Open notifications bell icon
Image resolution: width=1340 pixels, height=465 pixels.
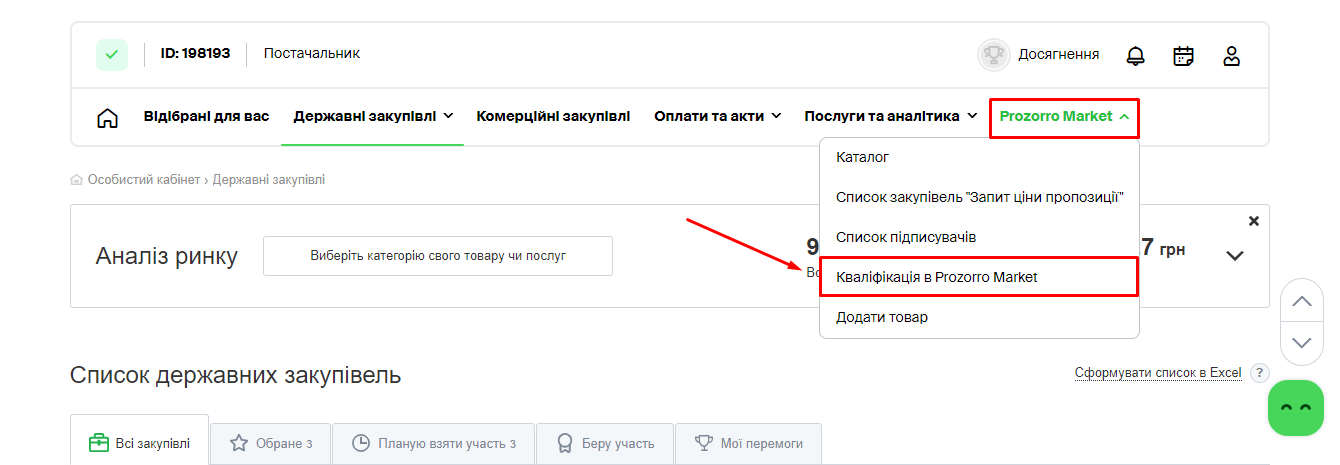pyautogui.click(x=1135, y=56)
